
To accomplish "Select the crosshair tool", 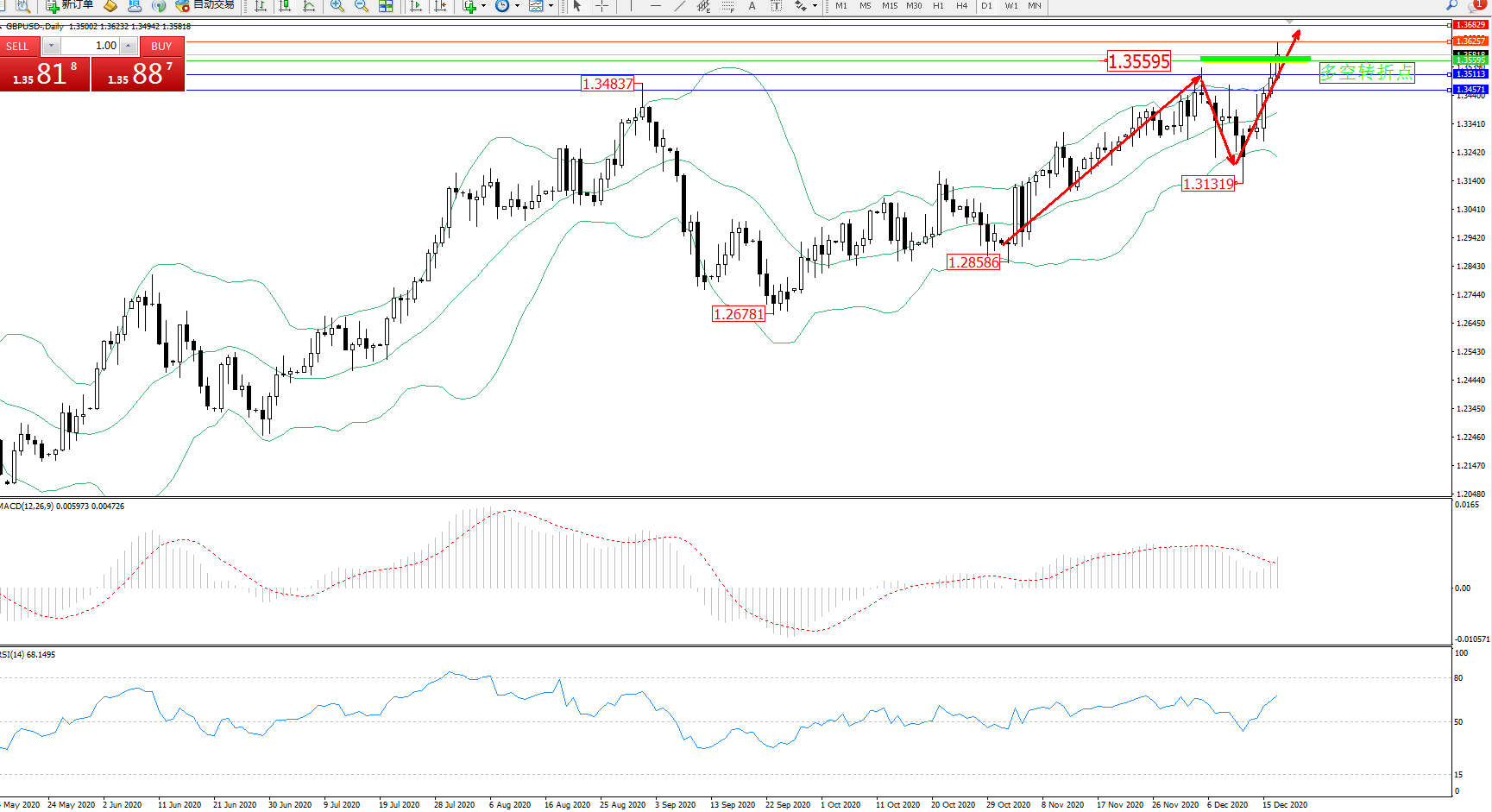I will (601, 6).
